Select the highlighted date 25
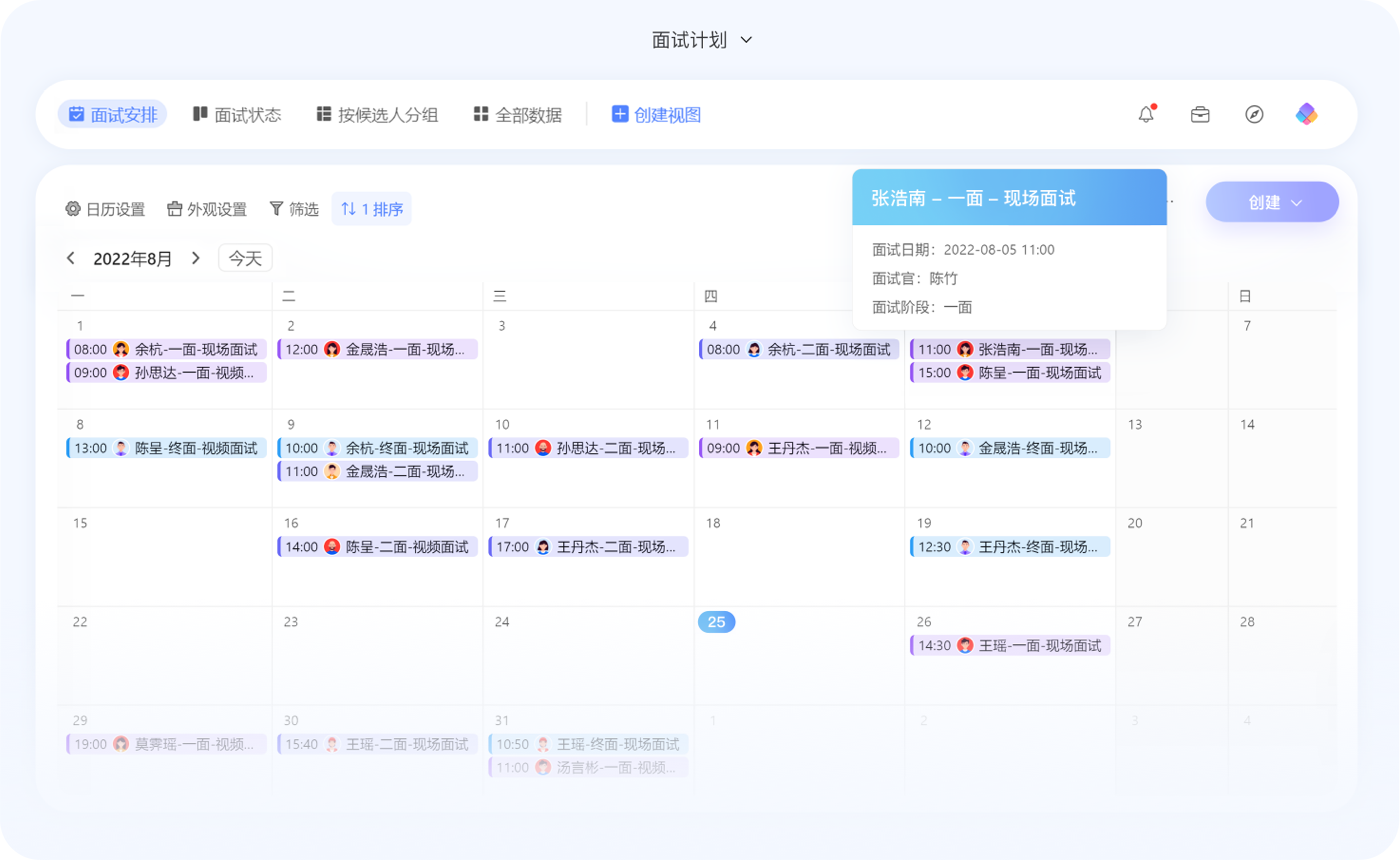Viewport: 1400px width, 860px height. tap(716, 622)
